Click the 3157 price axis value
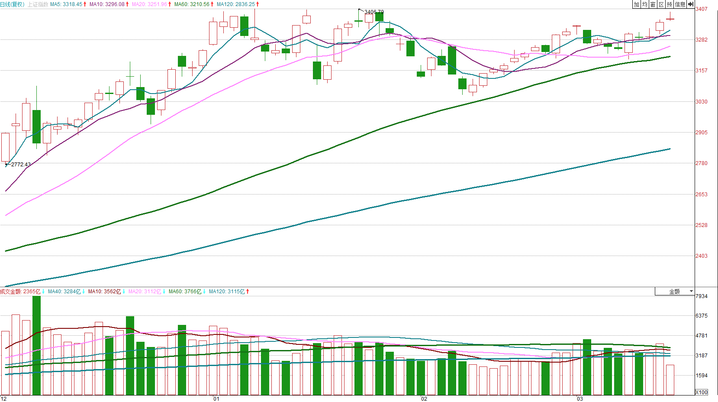The height and width of the screenshot is (402, 718). (x=702, y=71)
